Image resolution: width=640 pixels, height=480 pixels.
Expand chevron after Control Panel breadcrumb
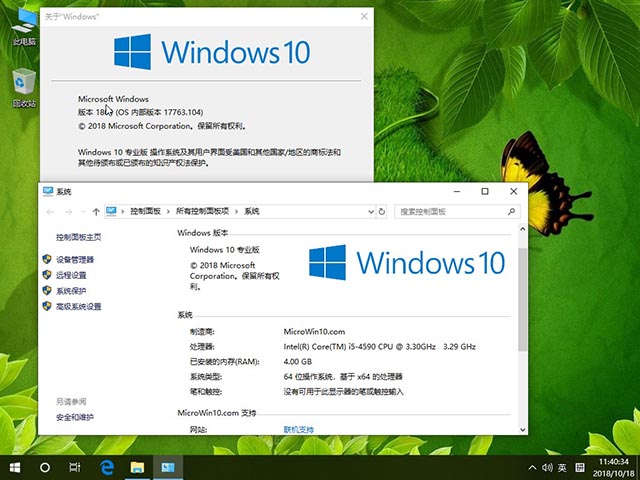click(168, 211)
